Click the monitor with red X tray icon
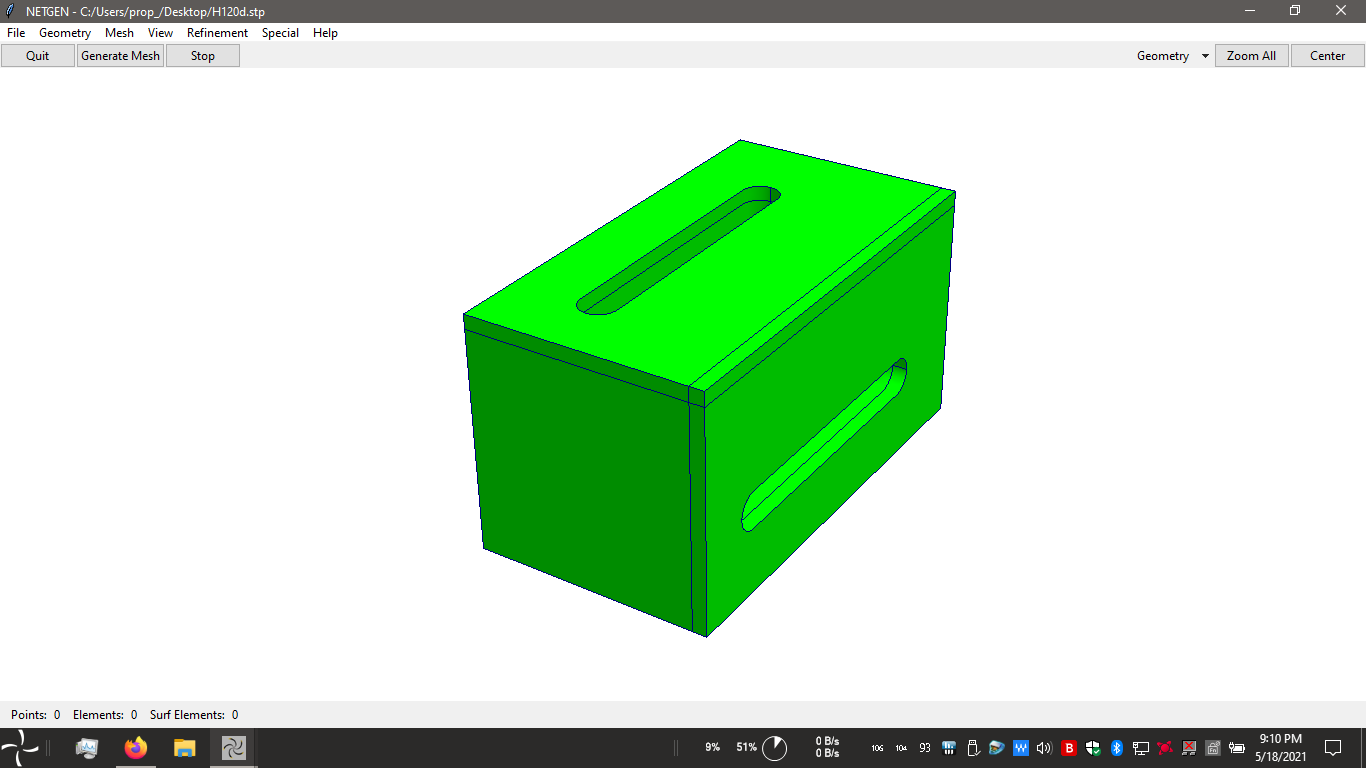The height and width of the screenshot is (768, 1366). 1189,748
